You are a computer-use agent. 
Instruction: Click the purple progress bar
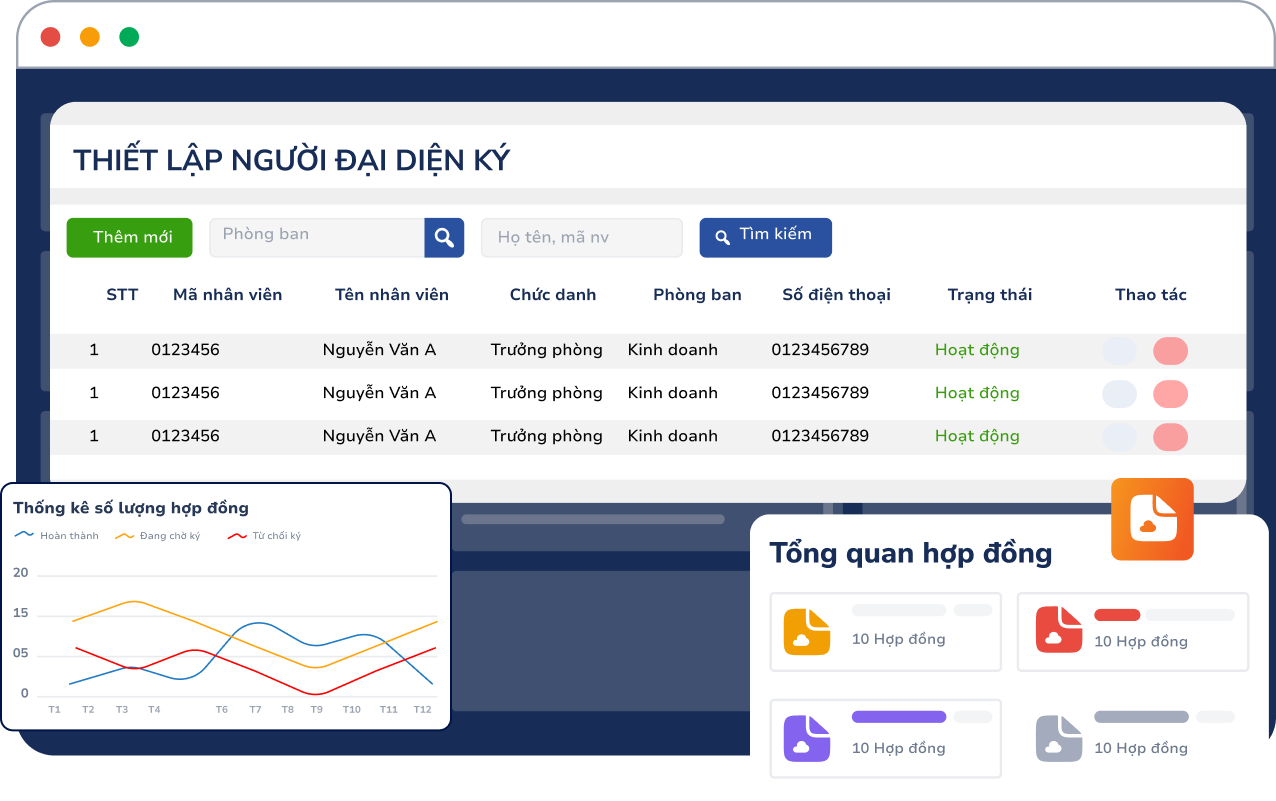tap(898, 717)
